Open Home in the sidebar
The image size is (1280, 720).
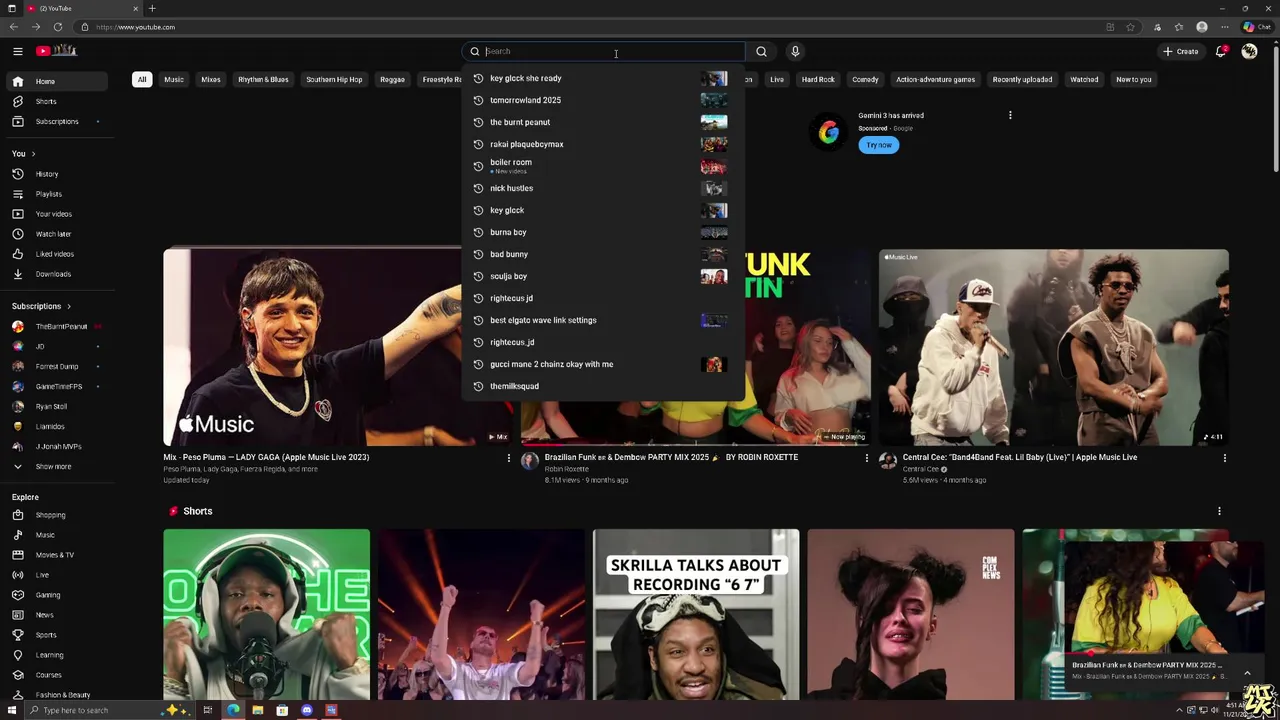(x=58, y=81)
